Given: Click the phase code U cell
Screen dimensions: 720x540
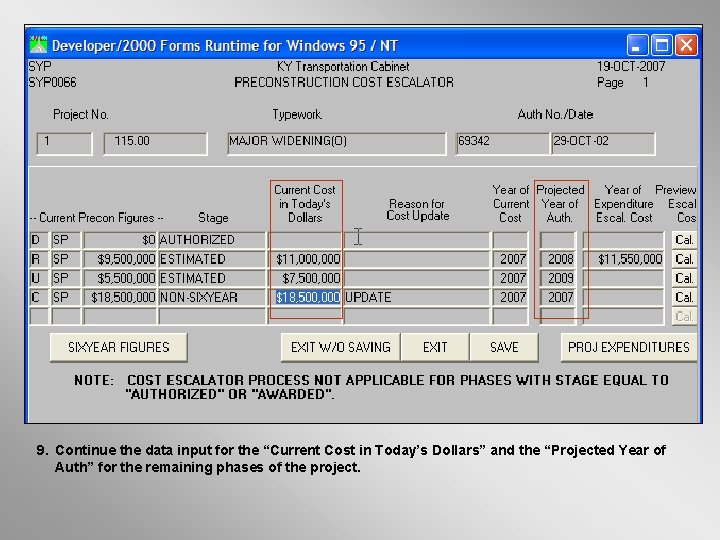Looking at the screenshot, I should pyautogui.click(x=39, y=278).
